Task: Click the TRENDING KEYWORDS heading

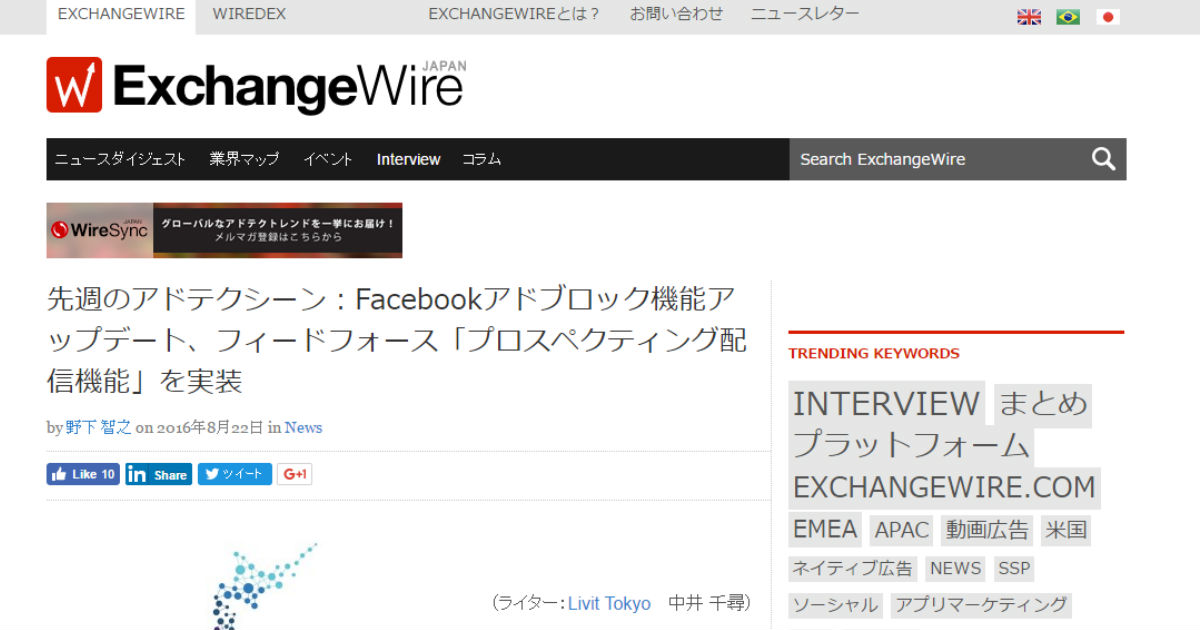Action: pos(874,353)
